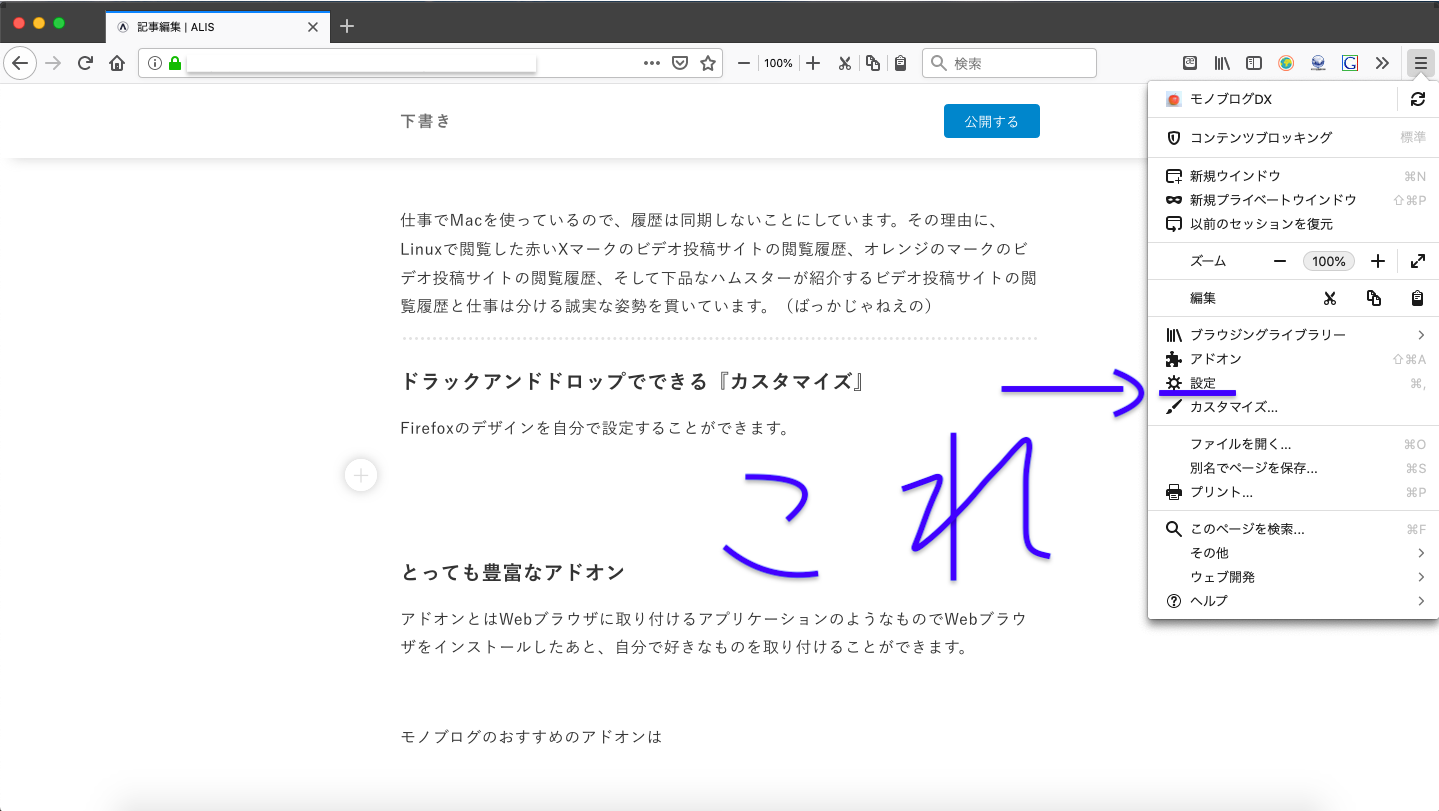Save page to Pocket icon

pyautogui.click(x=680, y=63)
